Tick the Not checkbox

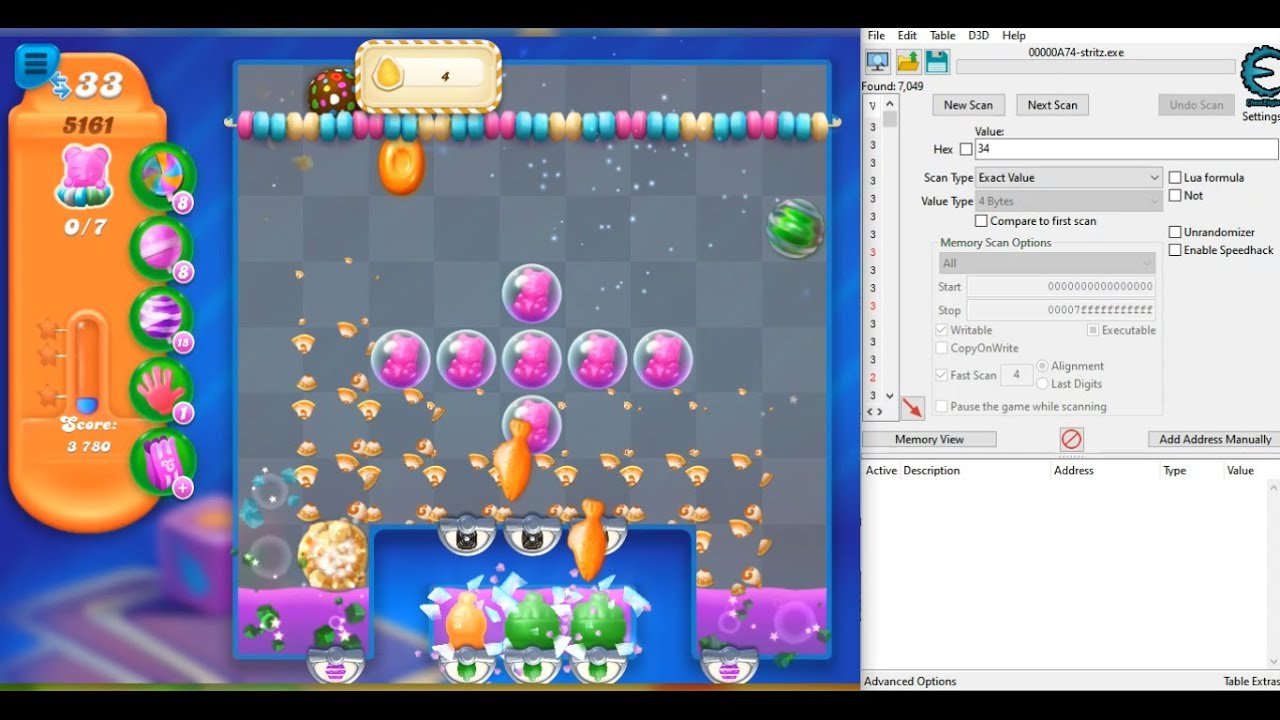point(1175,196)
